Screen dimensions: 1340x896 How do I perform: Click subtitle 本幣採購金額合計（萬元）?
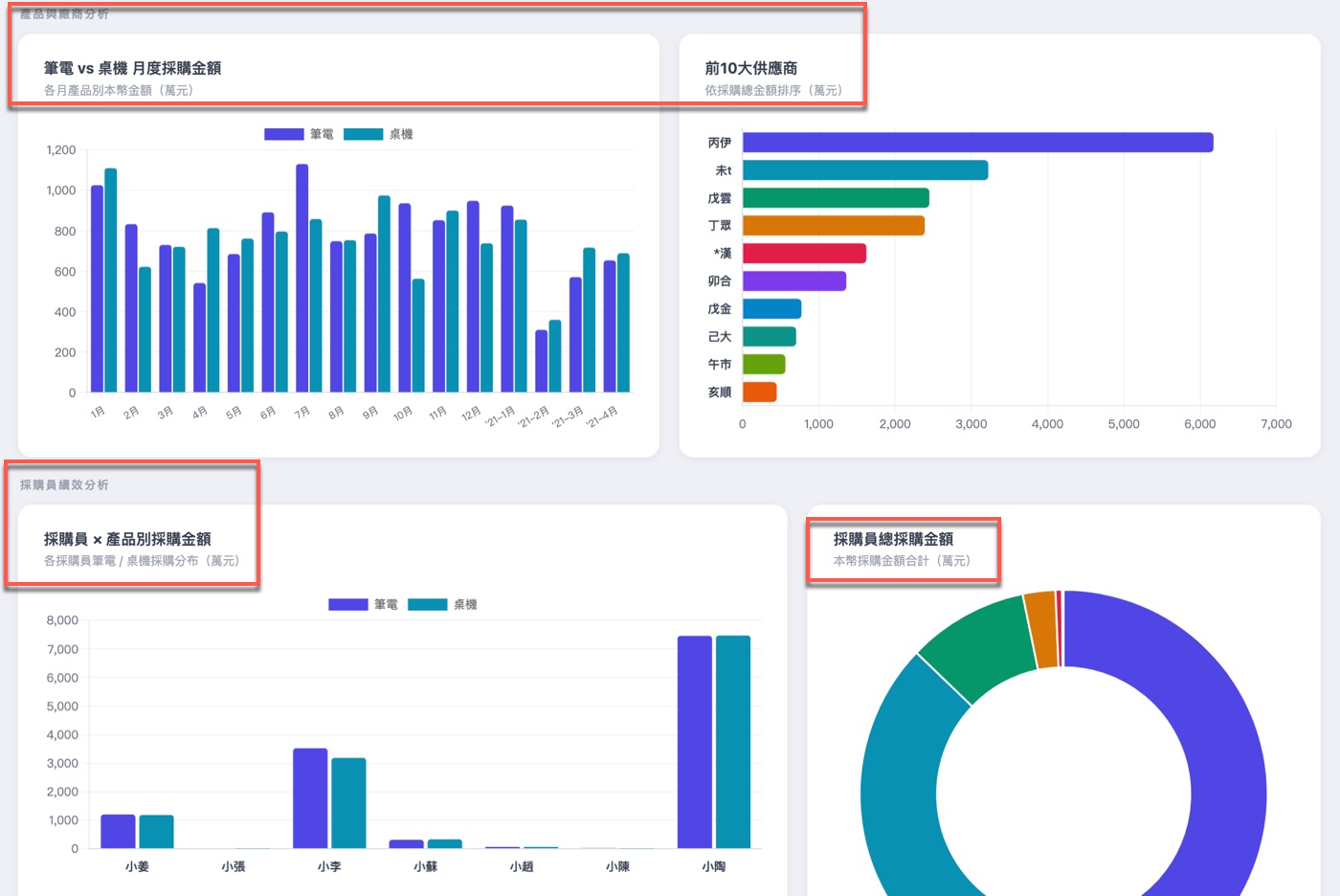[904, 560]
